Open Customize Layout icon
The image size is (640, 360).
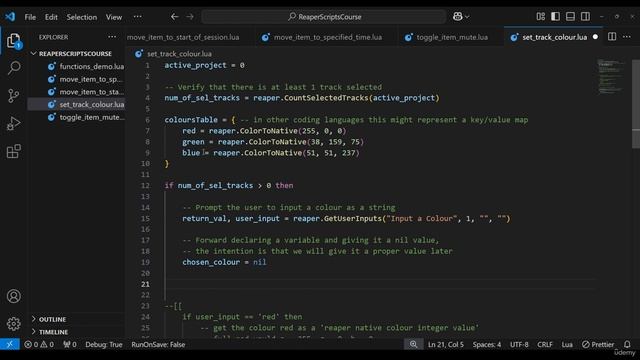click(540, 17)
